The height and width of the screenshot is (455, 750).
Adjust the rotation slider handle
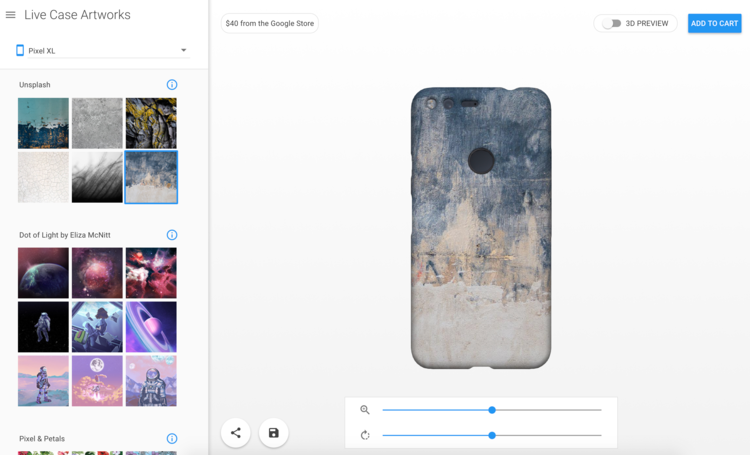click(x=492, y=435)
